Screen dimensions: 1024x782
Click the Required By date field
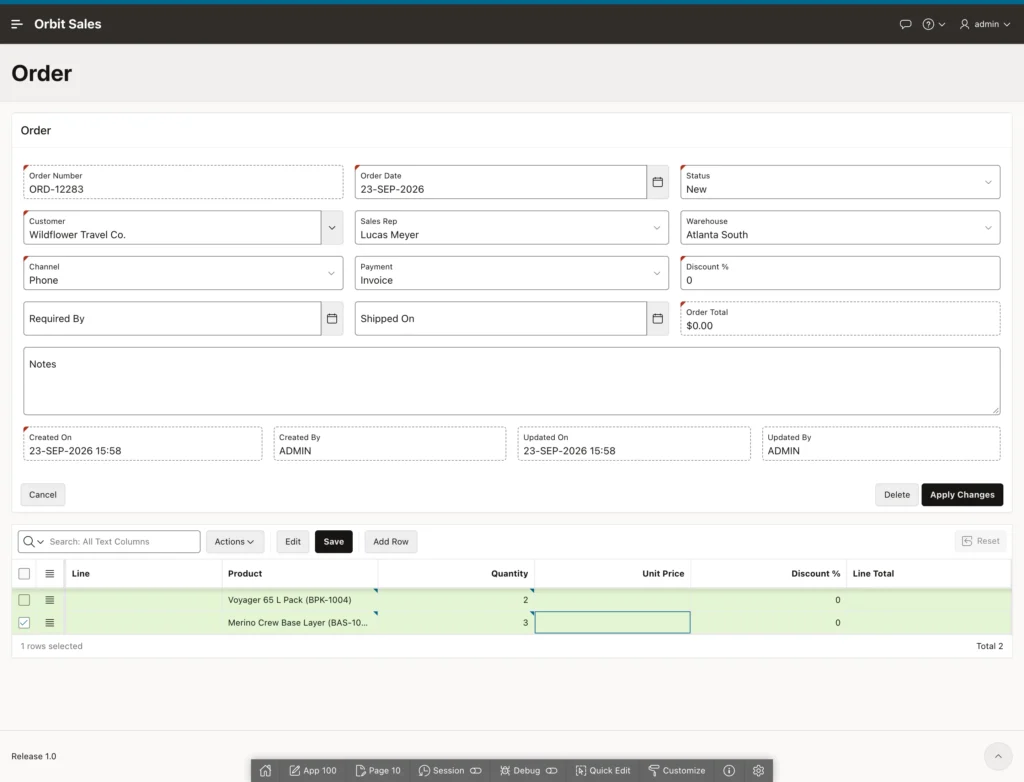(x=172, y=319)
